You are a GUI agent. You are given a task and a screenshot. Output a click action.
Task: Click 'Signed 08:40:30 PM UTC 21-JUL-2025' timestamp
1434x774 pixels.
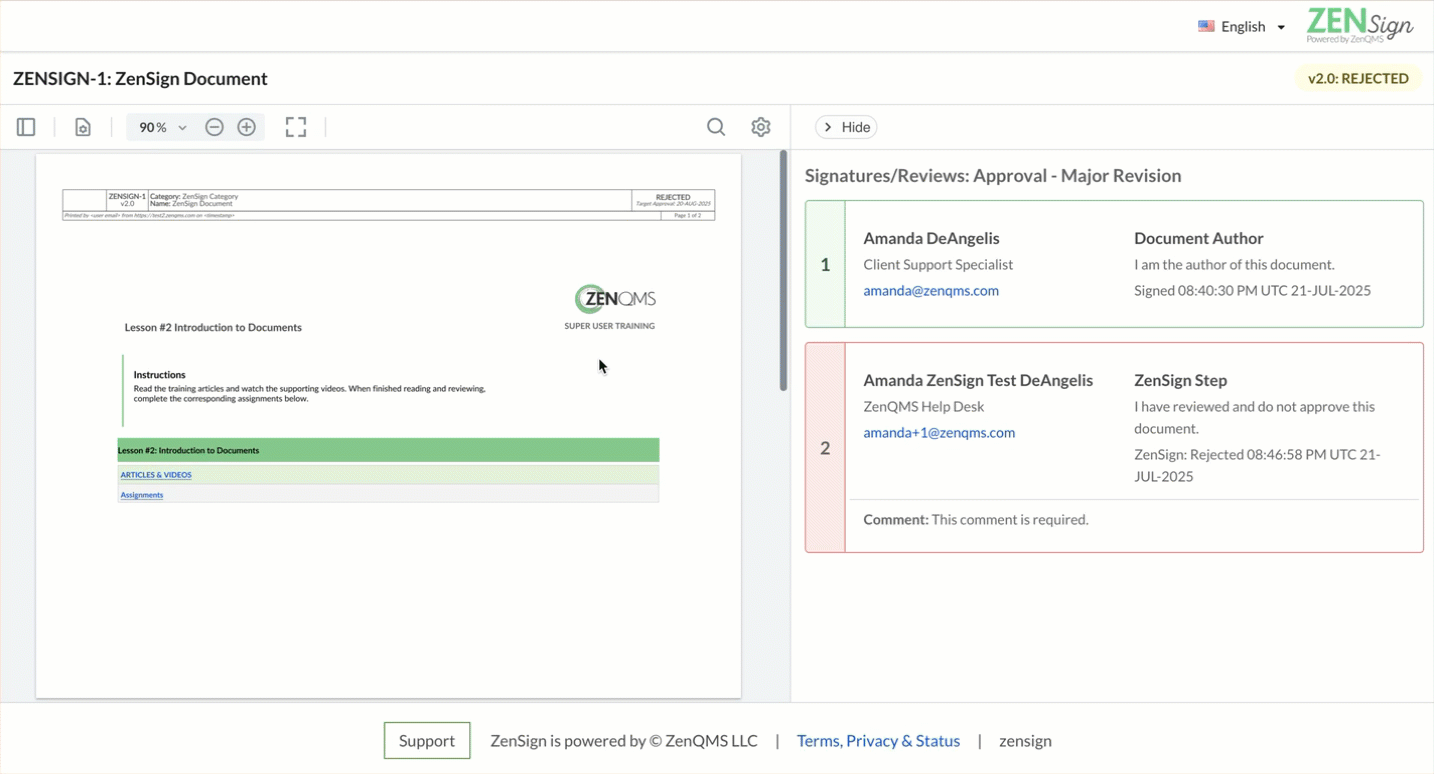coord(1252,291)
